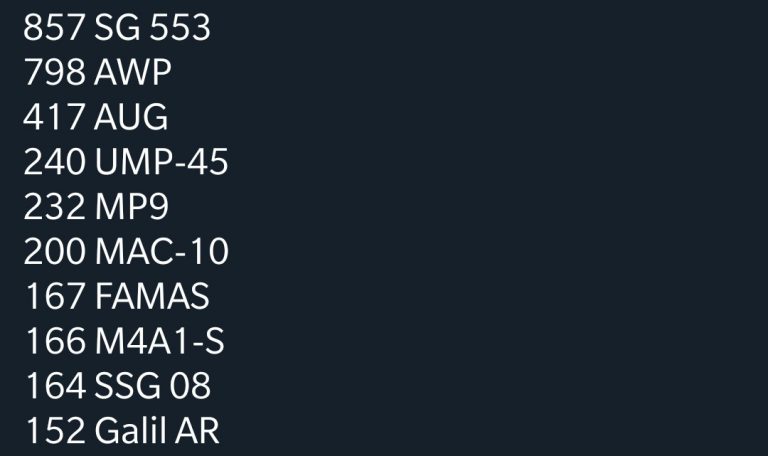Click the number 164

tap(54, 386)
